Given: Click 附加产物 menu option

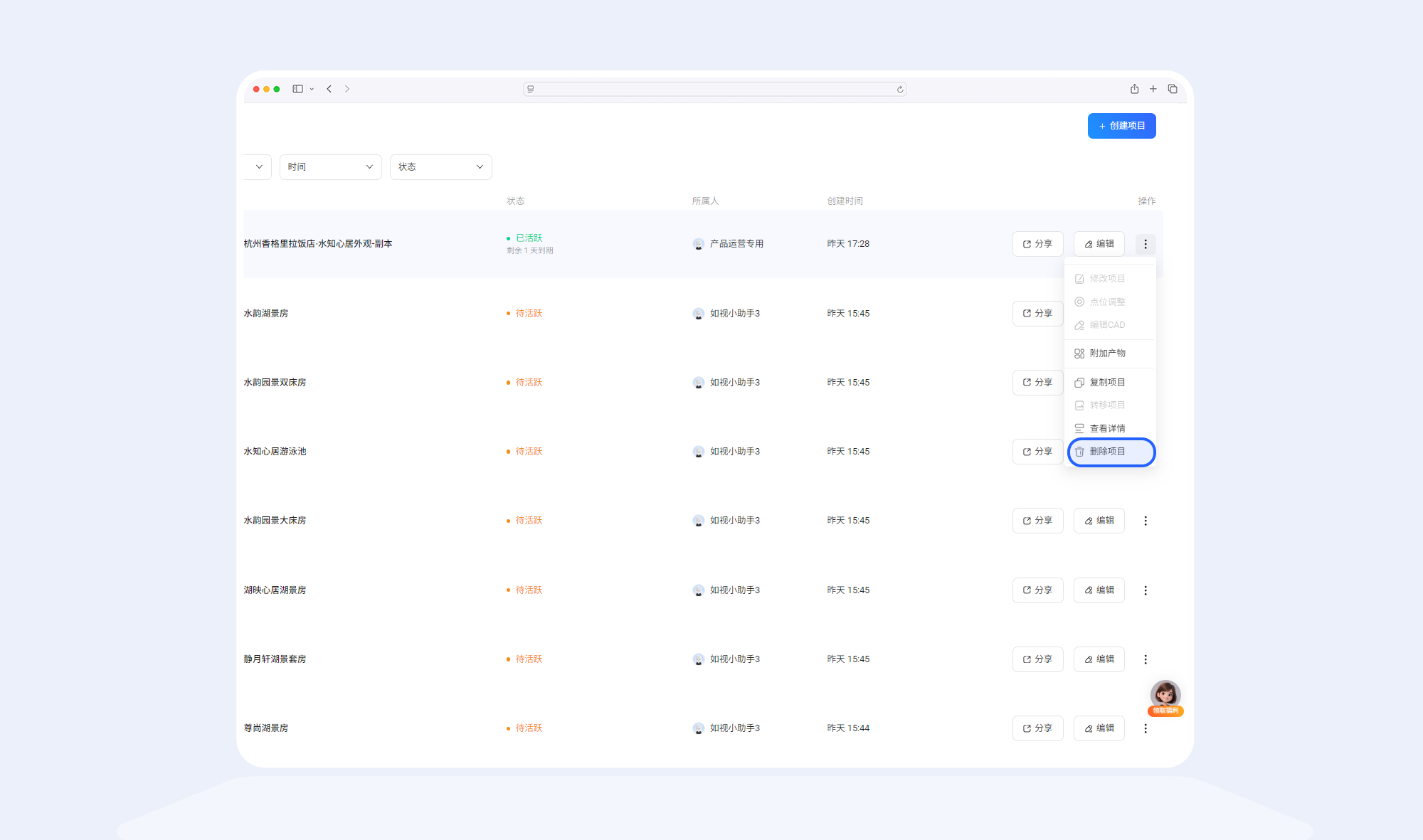Looking at the screenshot, I should (x=1107, y=353).
